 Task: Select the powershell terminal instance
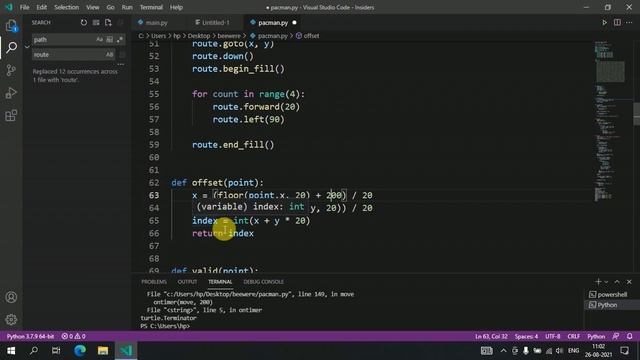(612, 294)
